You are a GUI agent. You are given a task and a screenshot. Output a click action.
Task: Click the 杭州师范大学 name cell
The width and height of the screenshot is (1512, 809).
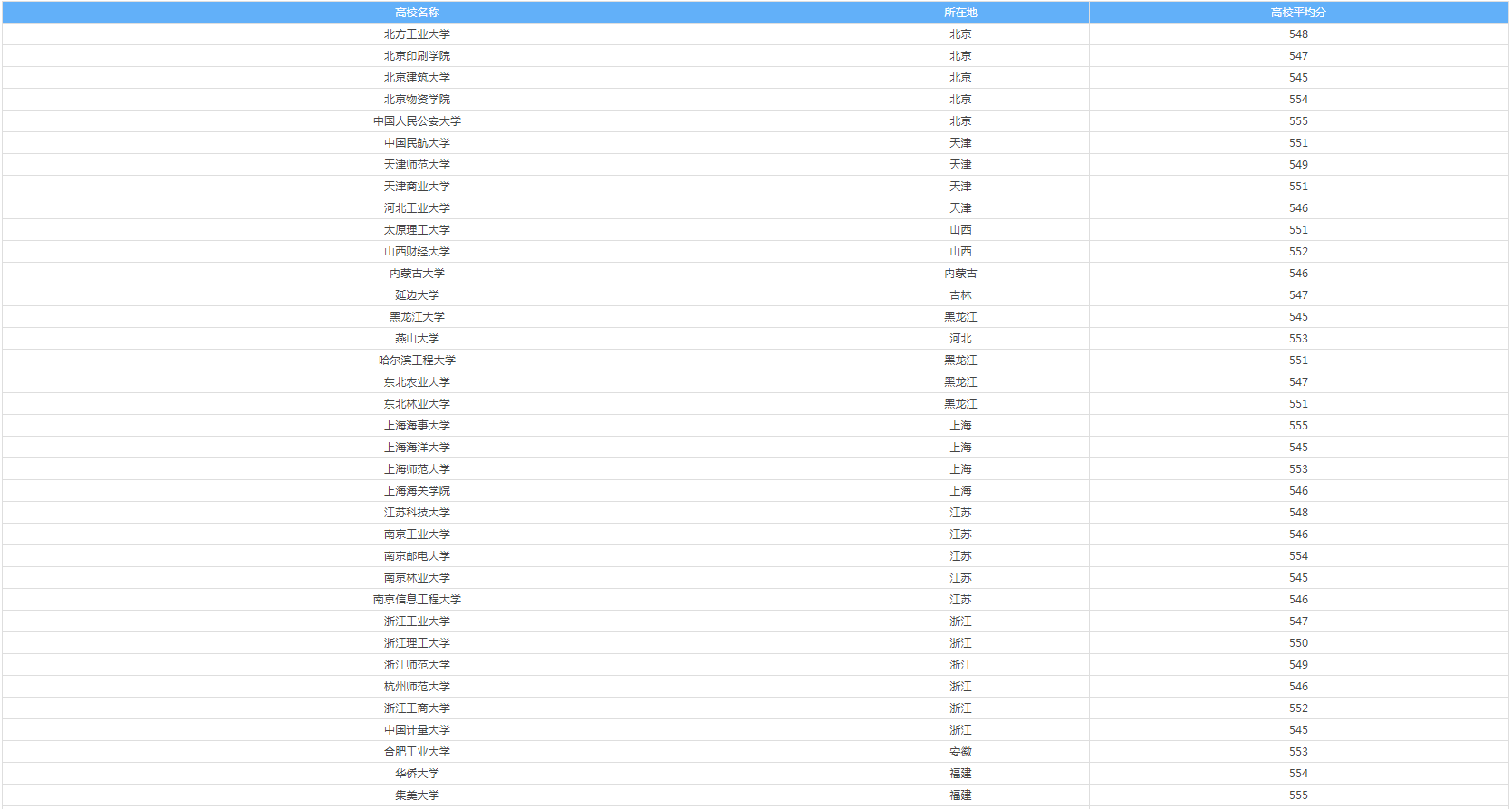417,687
